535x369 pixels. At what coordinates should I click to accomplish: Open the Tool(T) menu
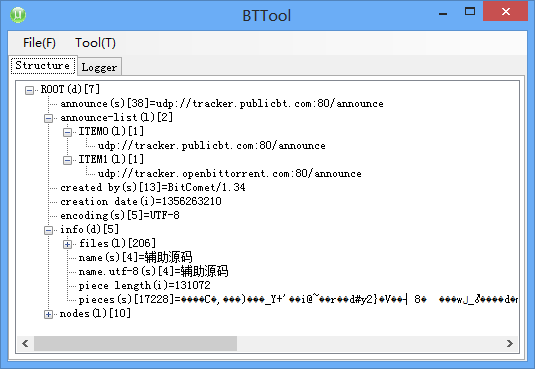pyautogui.click(x=95, y=43)
